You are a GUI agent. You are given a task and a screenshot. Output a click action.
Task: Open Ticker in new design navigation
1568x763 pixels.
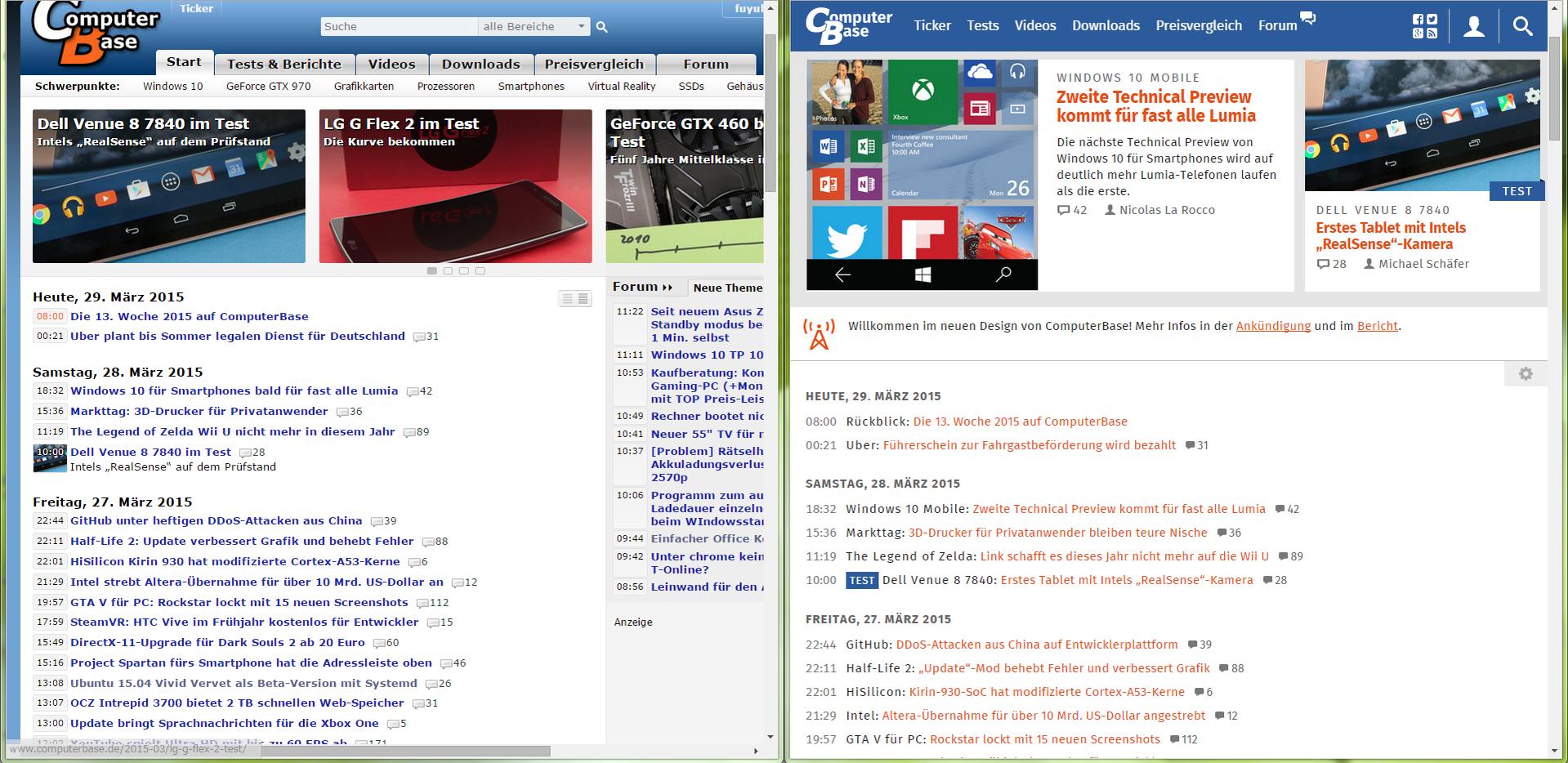(x=932, y=25)
